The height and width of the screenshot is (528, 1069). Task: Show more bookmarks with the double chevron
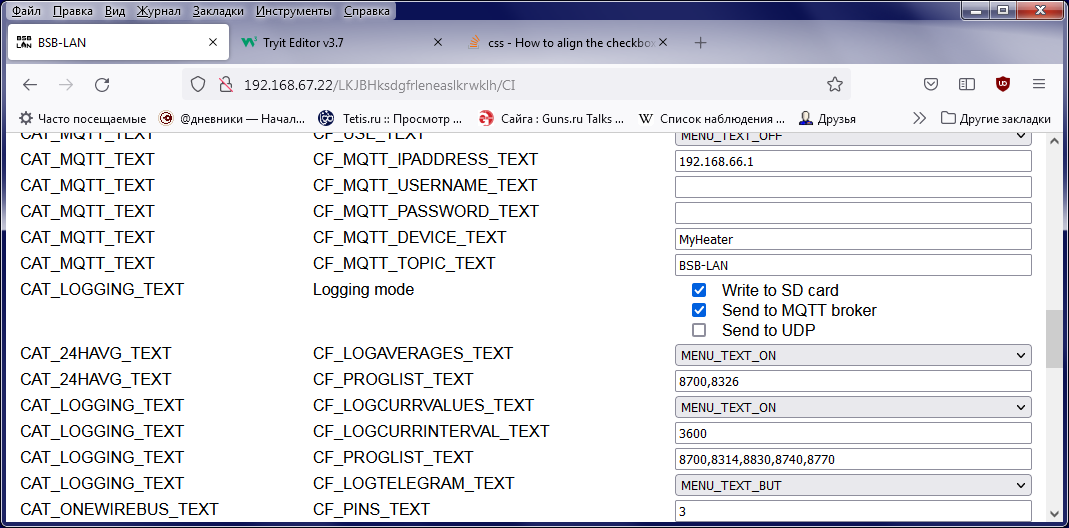919,119
